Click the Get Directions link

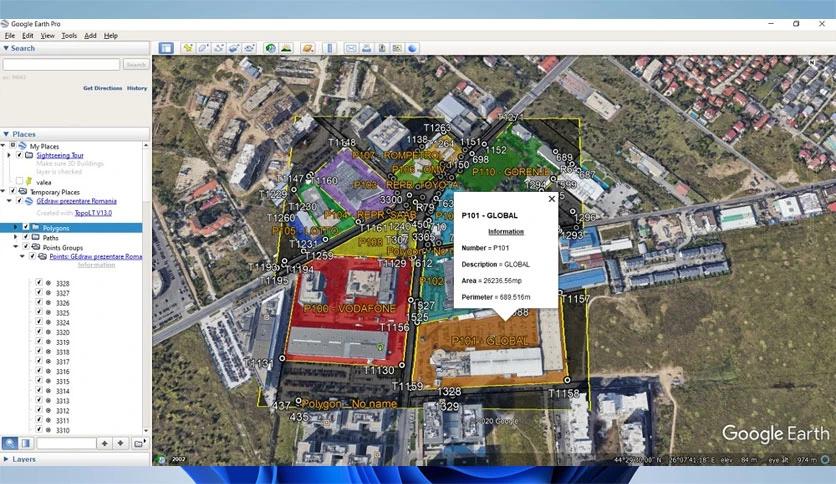click(x=102, y=88)
